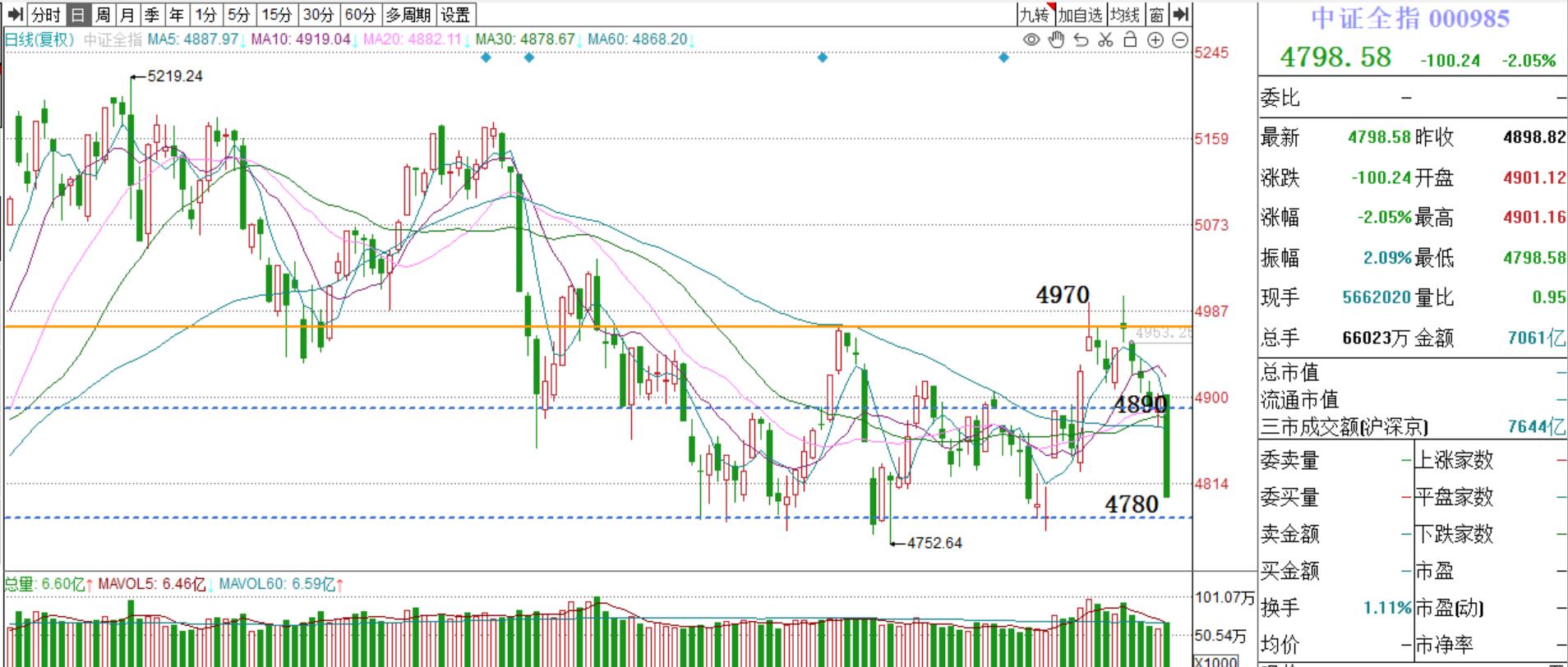Click the second blue diamond event marker
Viewport: 1568px width, 667px height.
click(x=529, y=57)
